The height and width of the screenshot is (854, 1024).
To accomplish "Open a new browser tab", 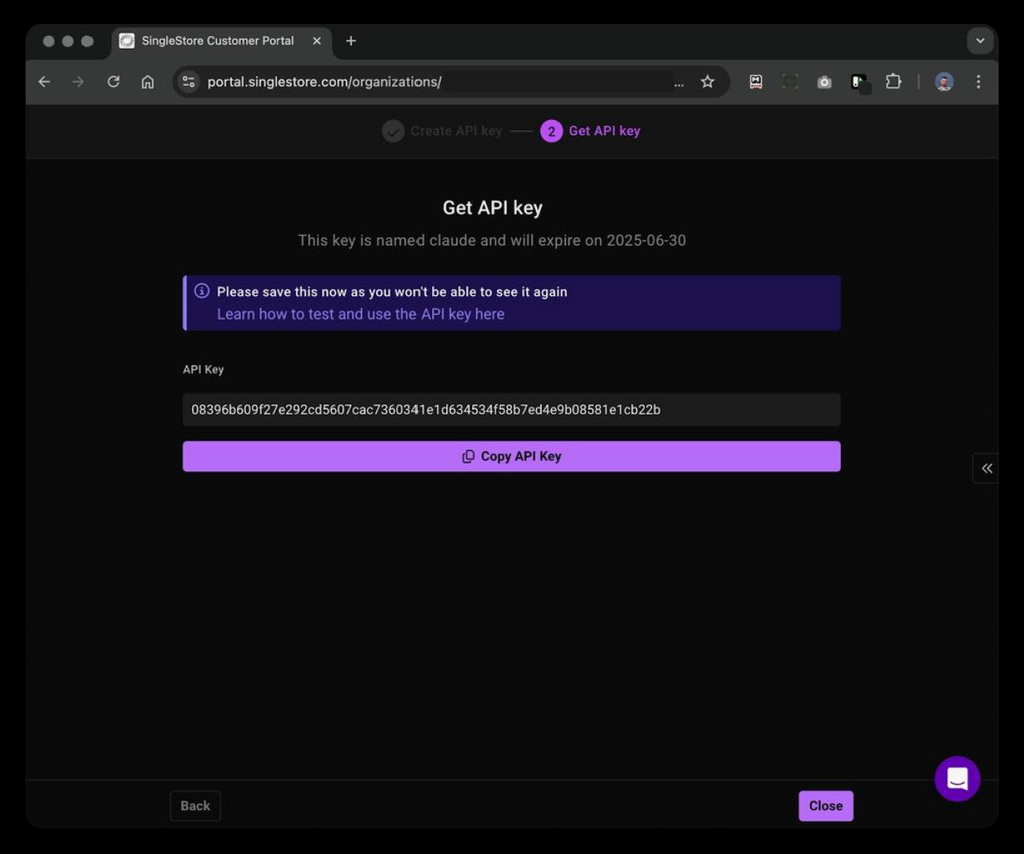I will click(351, 40).
